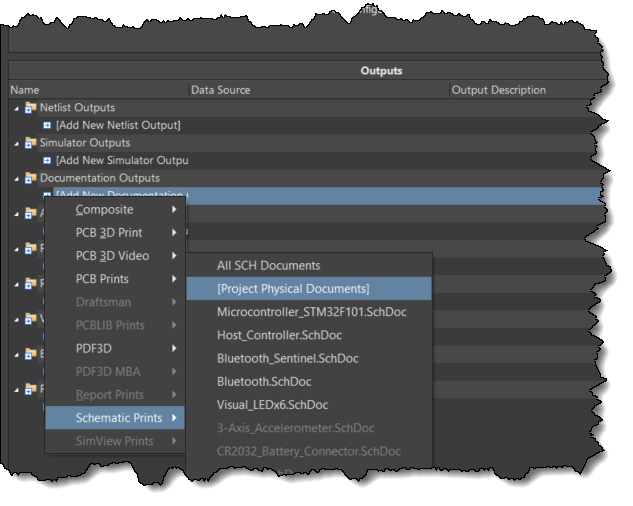Image resolution: width=633 pixels, height=506 pixels.
Task: Open the PCB Prints submenu
Action: 102,279
